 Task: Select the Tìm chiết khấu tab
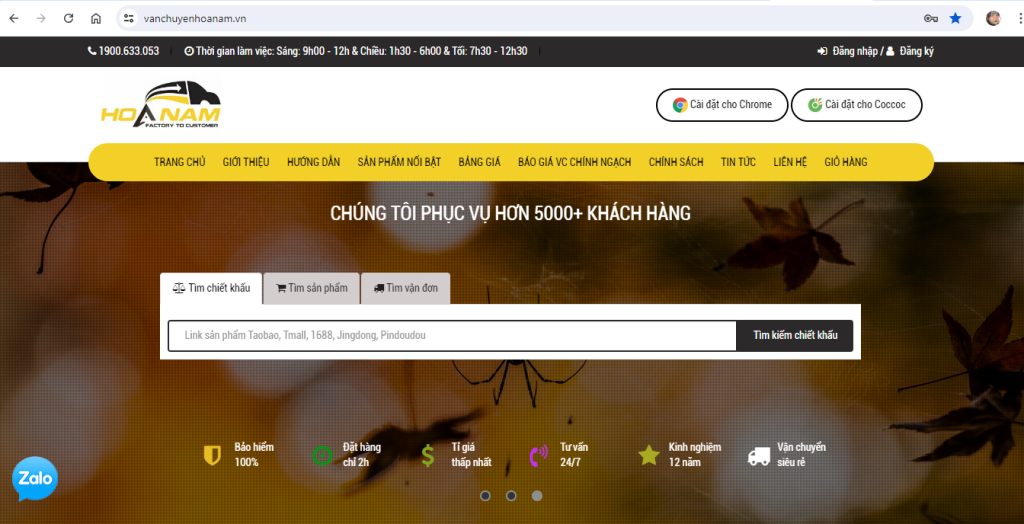point(211,288)
